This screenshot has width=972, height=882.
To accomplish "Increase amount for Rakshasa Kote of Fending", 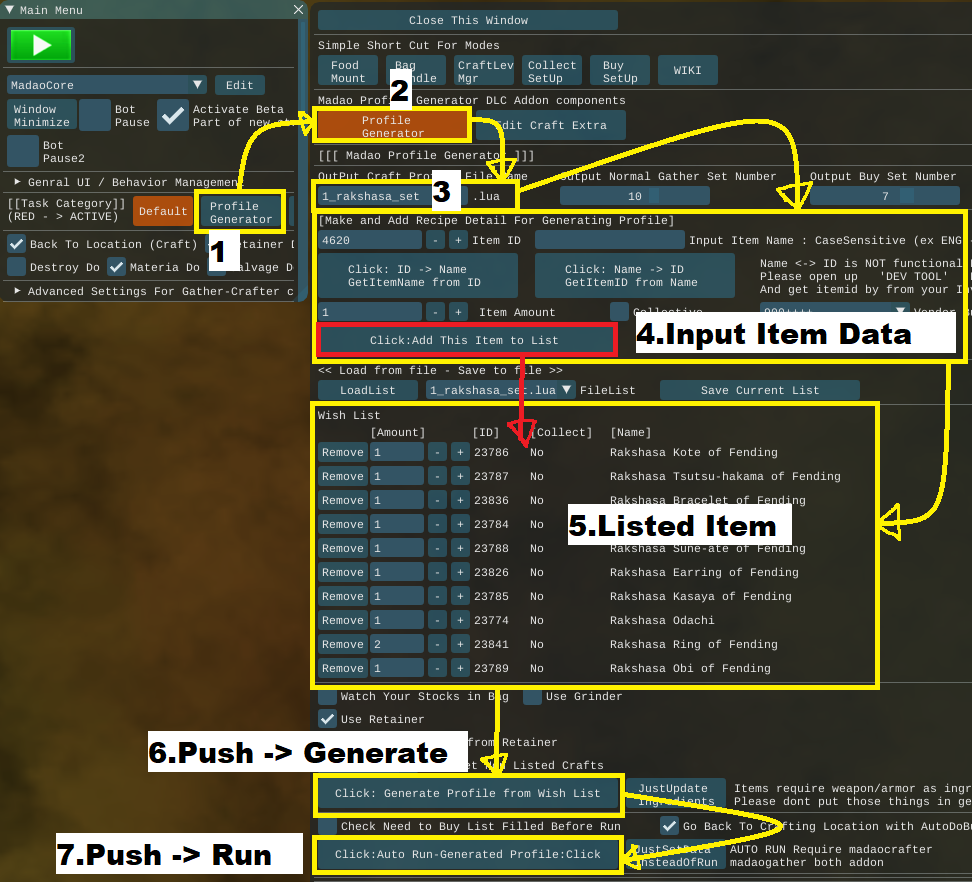I will point(458,452).
